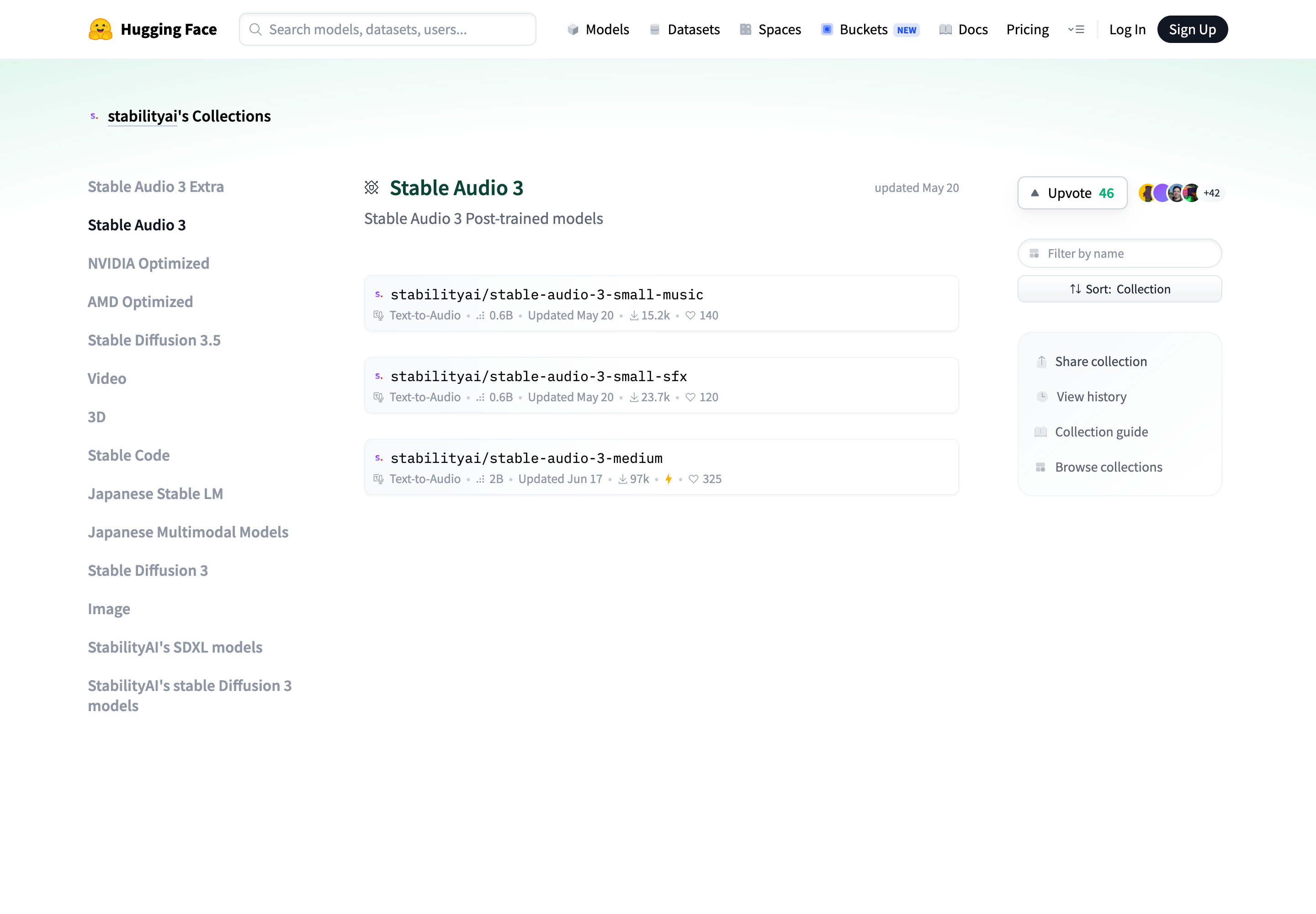Open the Stable Code collection in the sidebar
The image size is (1316, 914).
(x=129, y=455)
